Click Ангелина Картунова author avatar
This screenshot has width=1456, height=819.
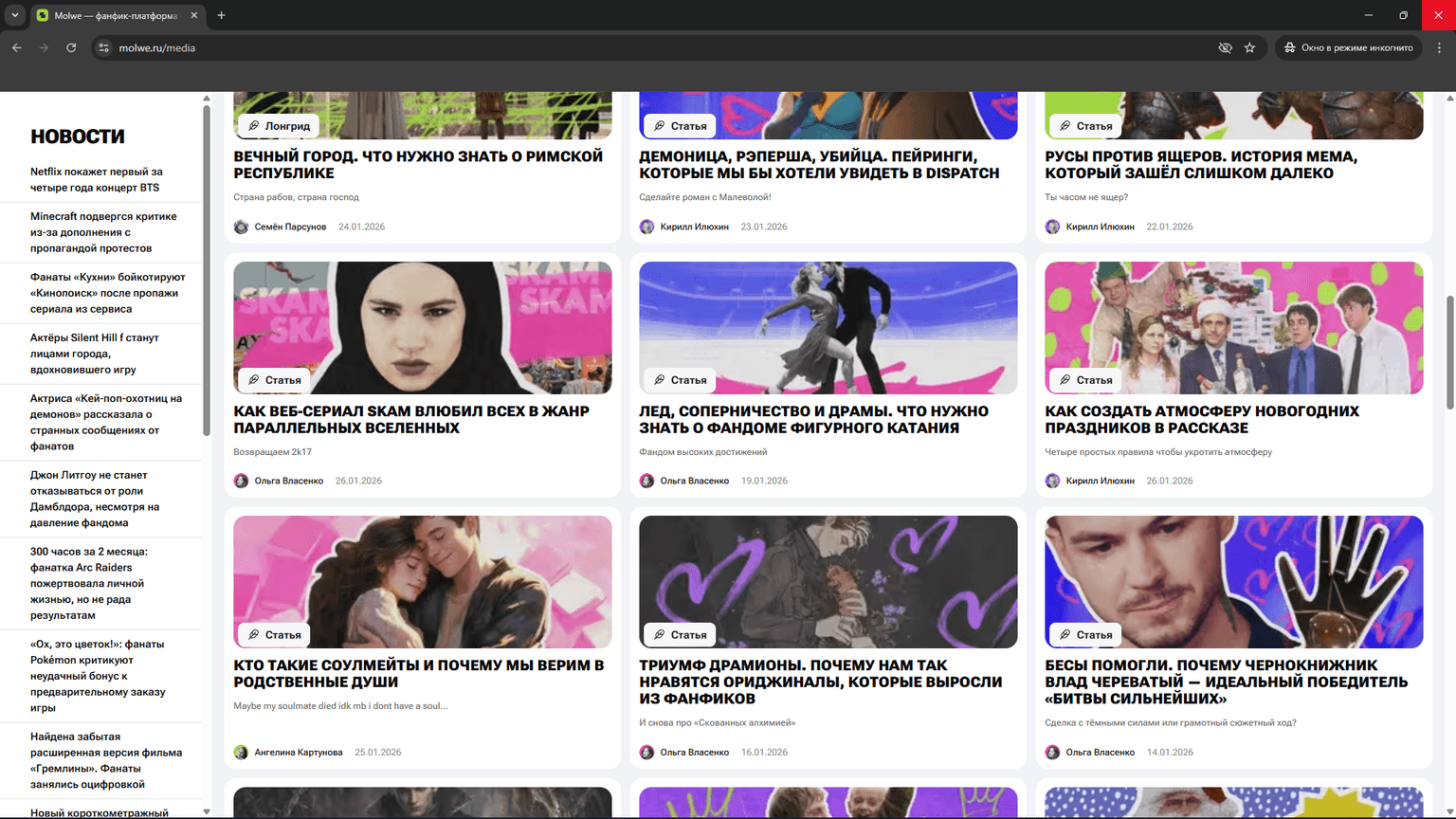coord(242,752)
